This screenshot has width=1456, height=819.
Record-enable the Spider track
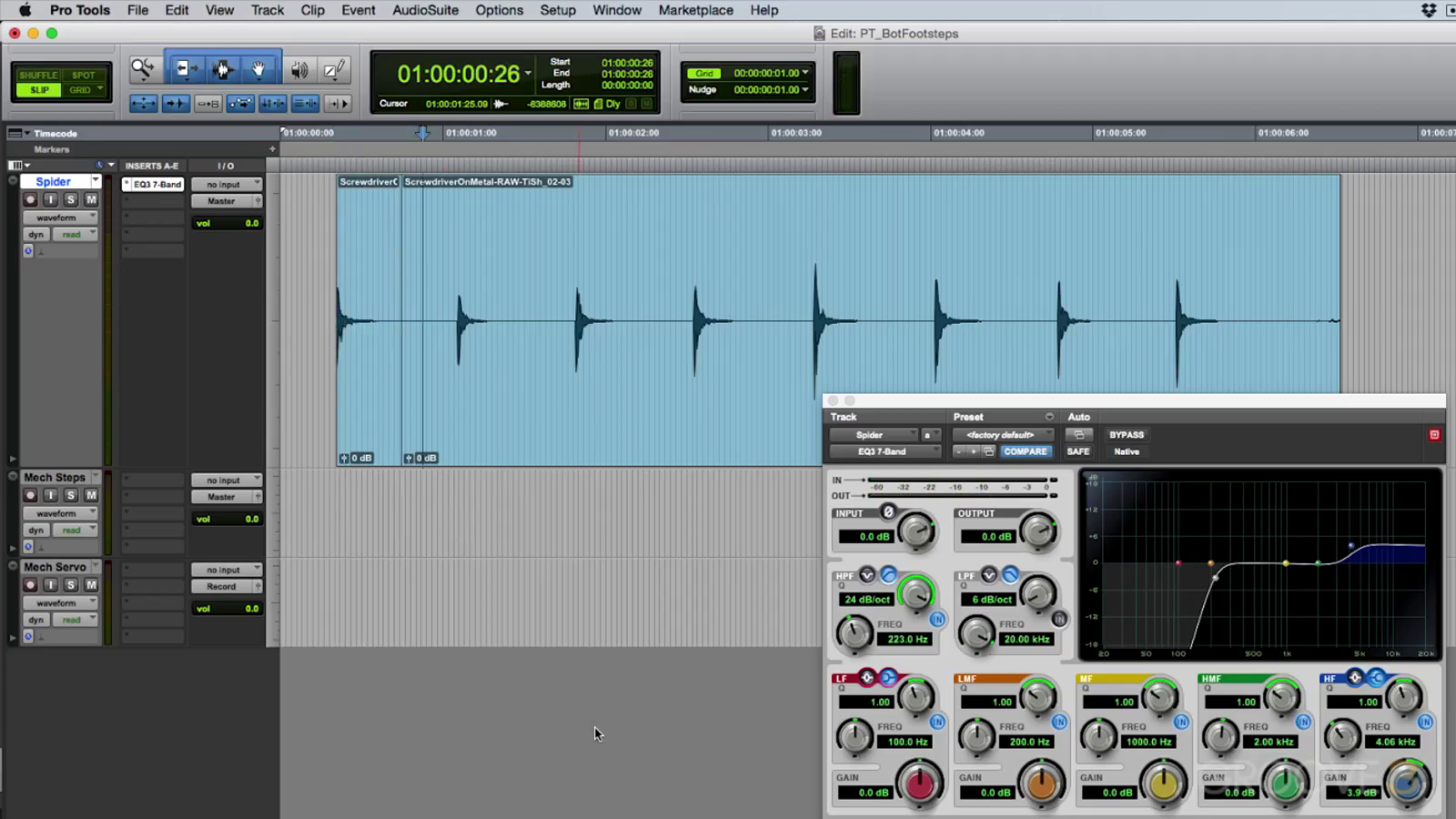click(30, 199)
